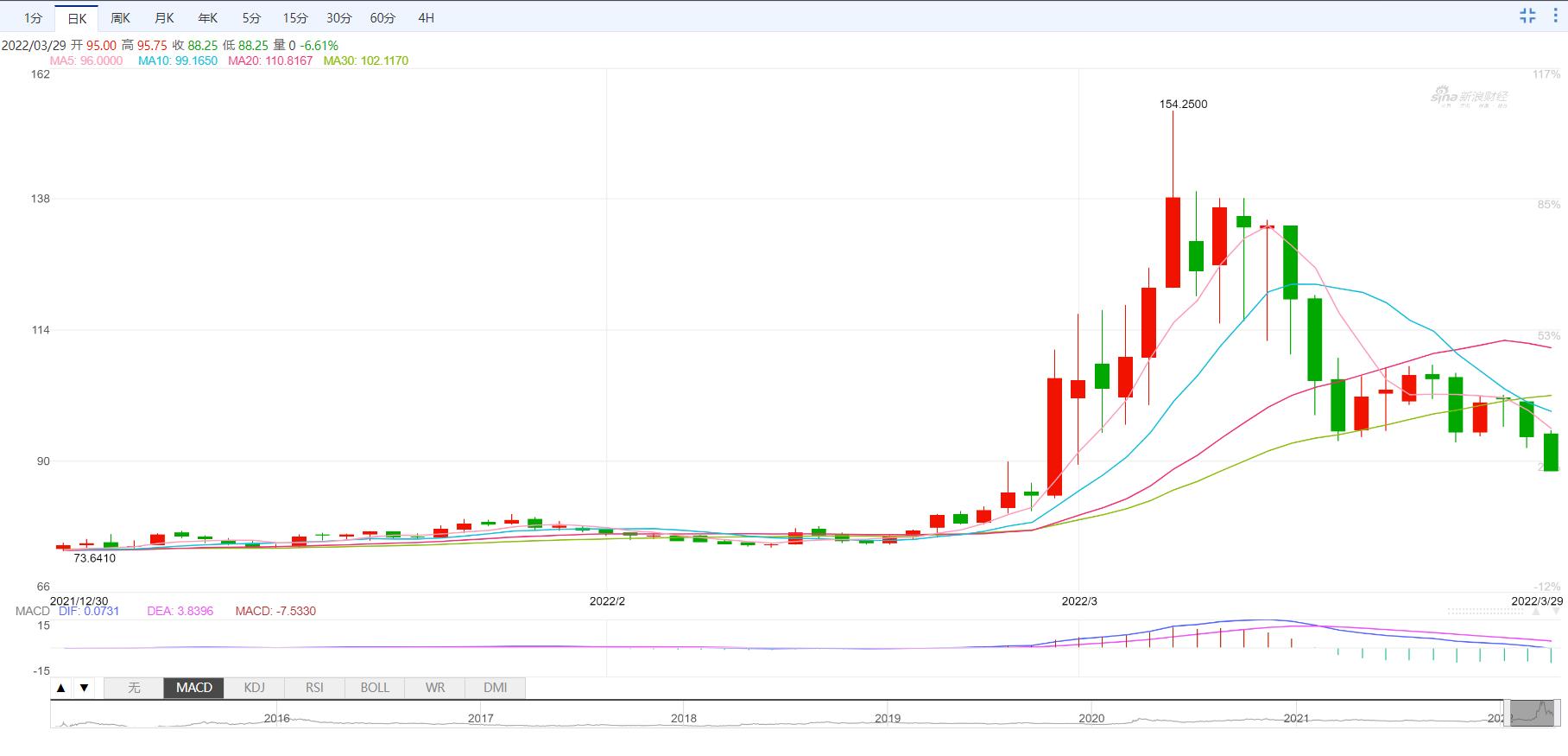Screen dimensions: 1568x756
Task: Click the MA5: 96.0000 legend label
Action: (86, 61)
